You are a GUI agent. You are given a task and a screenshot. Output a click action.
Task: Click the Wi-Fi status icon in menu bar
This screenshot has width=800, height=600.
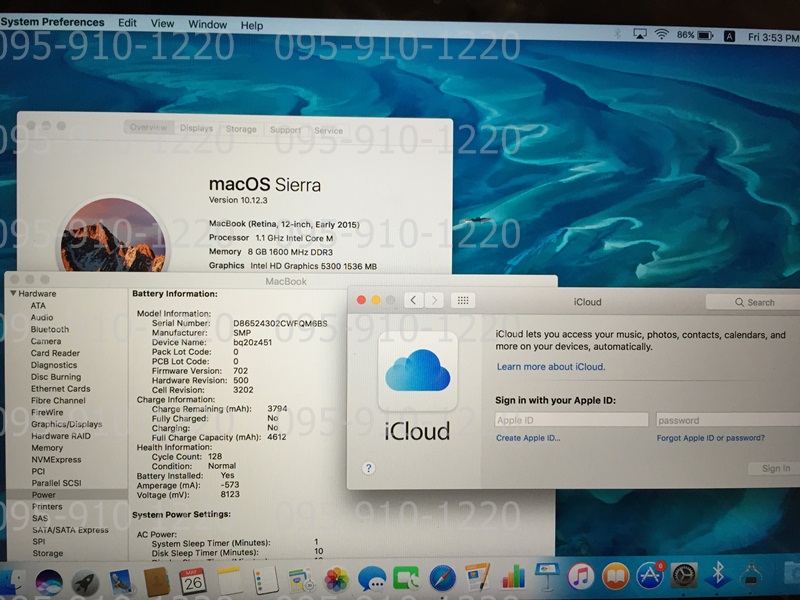pos(662,34)
